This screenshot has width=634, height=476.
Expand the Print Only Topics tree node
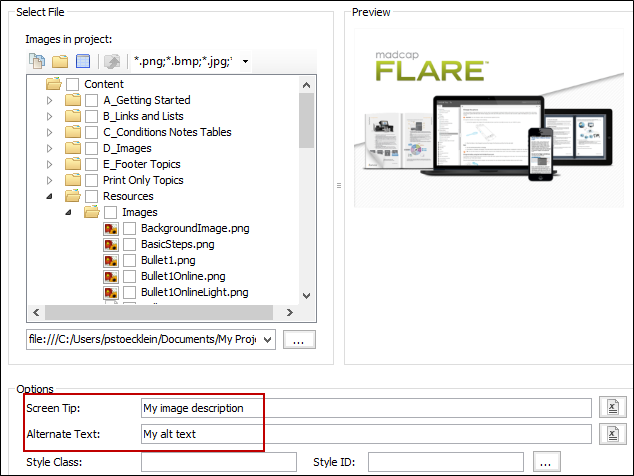[x=49, y=180]
